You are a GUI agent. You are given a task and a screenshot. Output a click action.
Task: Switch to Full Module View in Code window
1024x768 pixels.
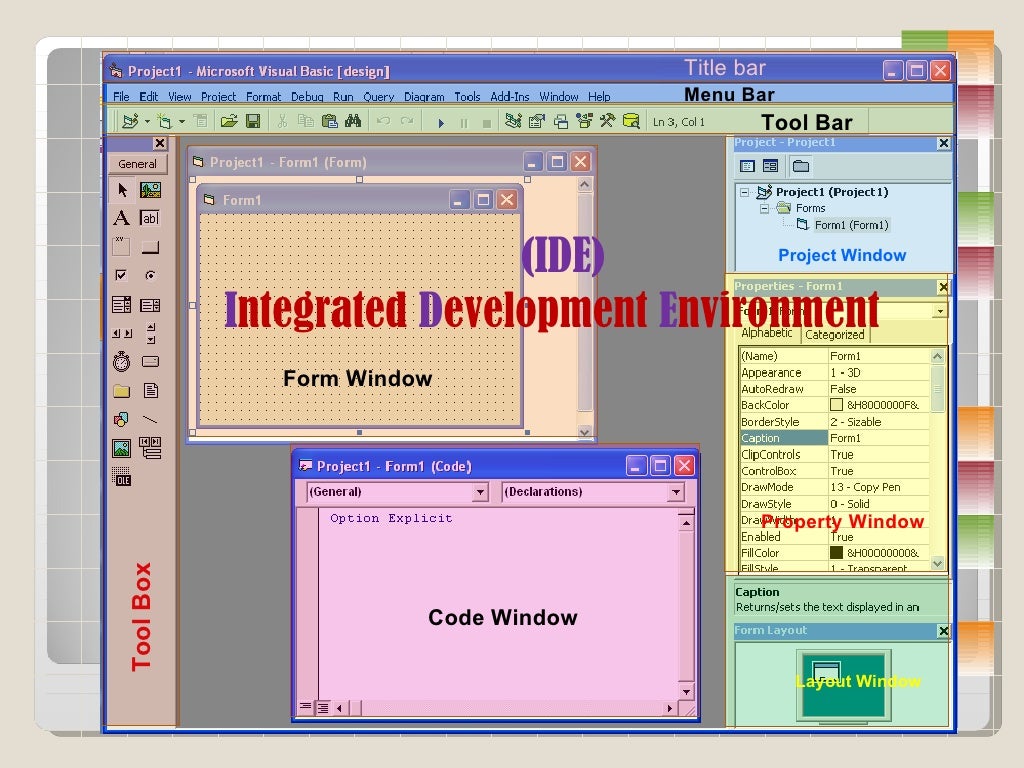[x=323, y=707]
